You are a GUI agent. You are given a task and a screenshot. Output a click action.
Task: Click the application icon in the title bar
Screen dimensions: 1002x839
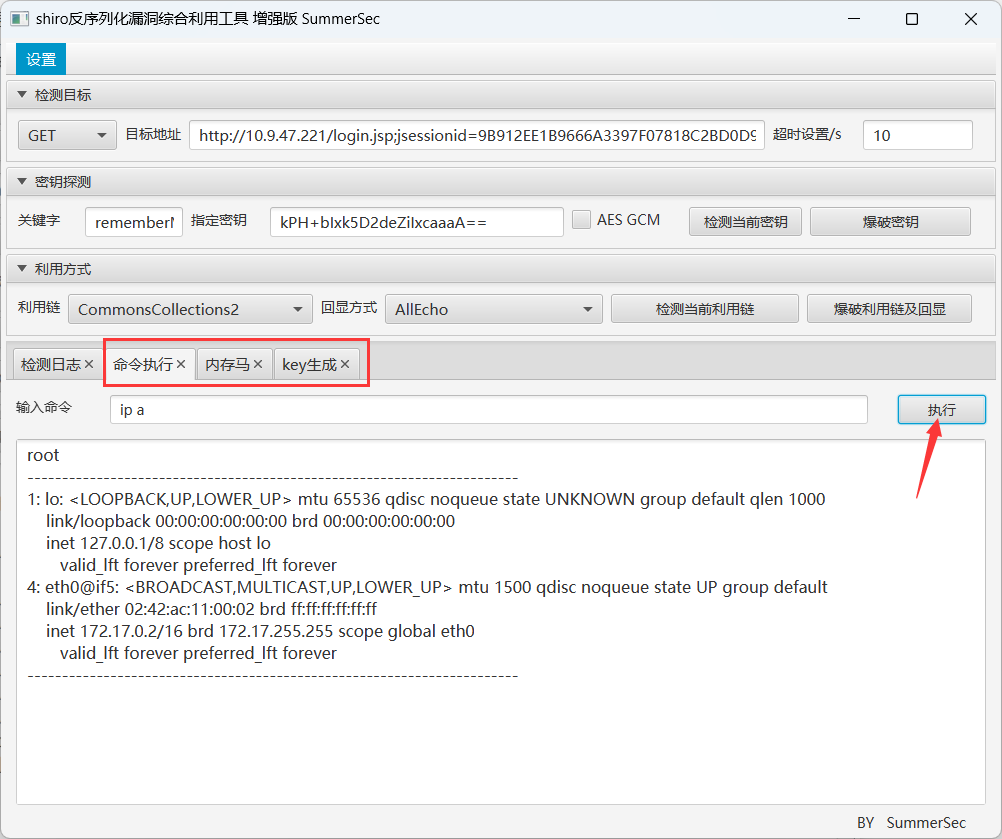(19, 19)
